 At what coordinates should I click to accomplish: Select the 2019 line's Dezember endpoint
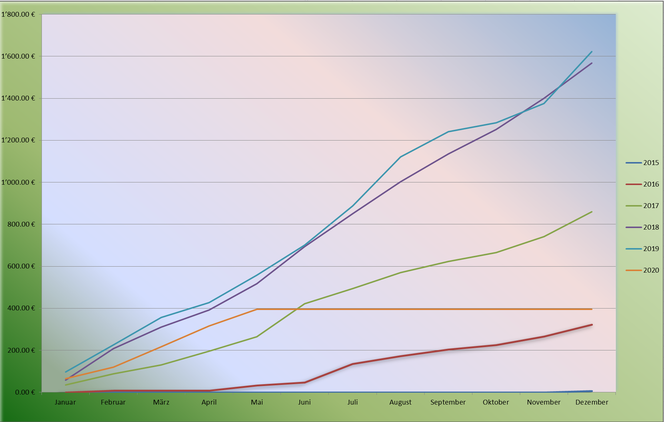592,52
